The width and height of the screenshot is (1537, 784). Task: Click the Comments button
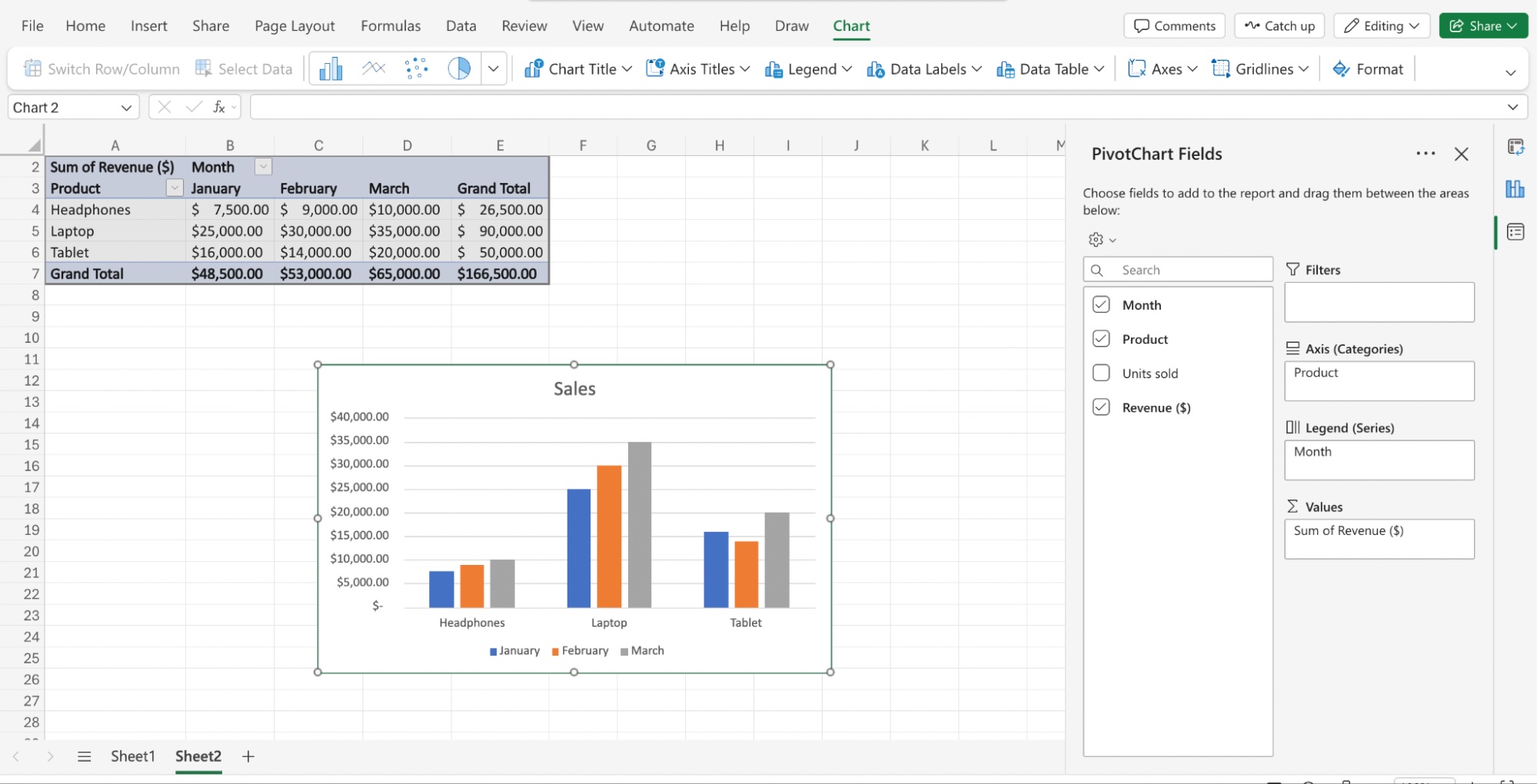(1174, 26)
